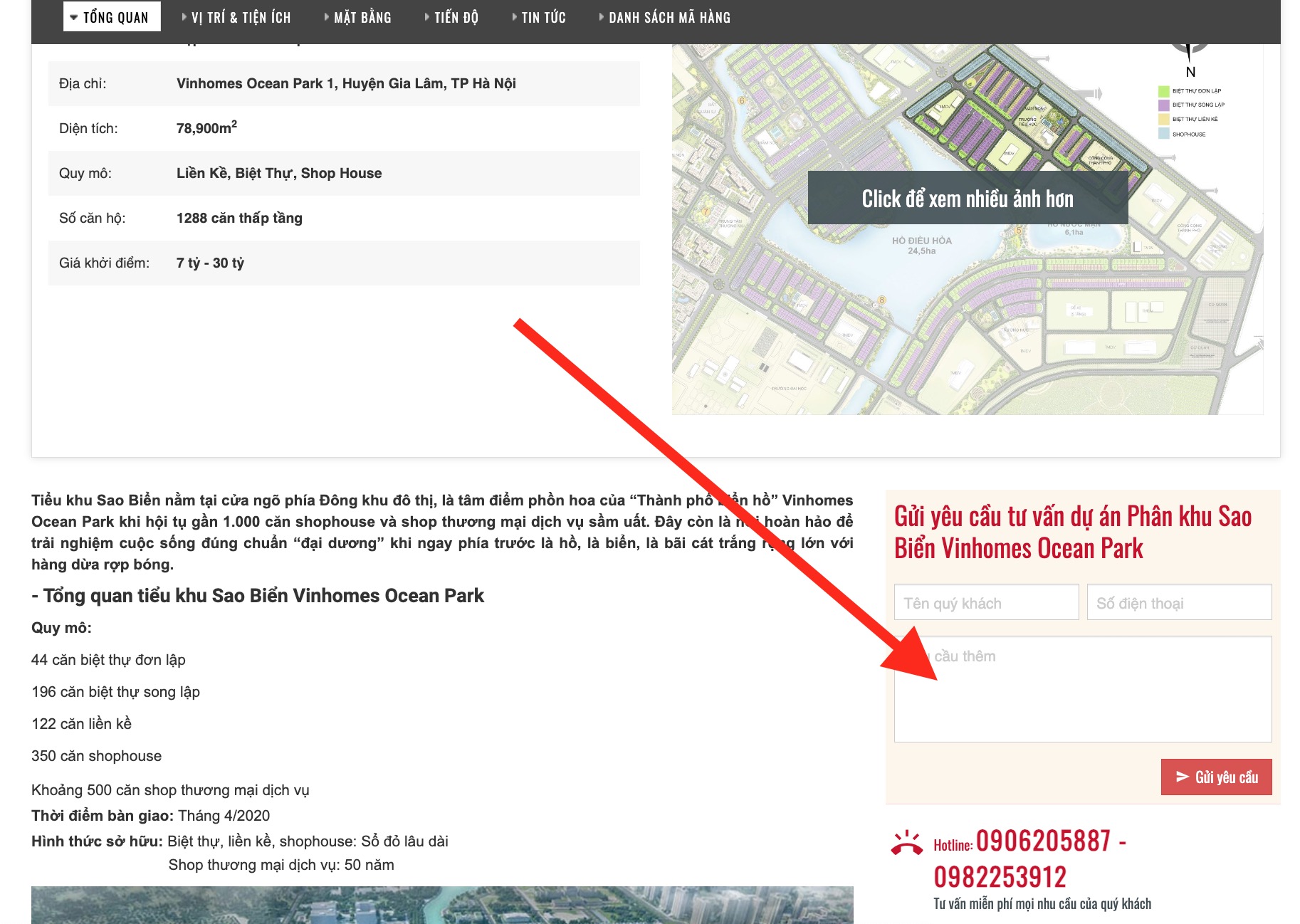This screenshot has height=924, width=1300.
Task: Click '122 căn liền kề' line
Action: [81, 724]
